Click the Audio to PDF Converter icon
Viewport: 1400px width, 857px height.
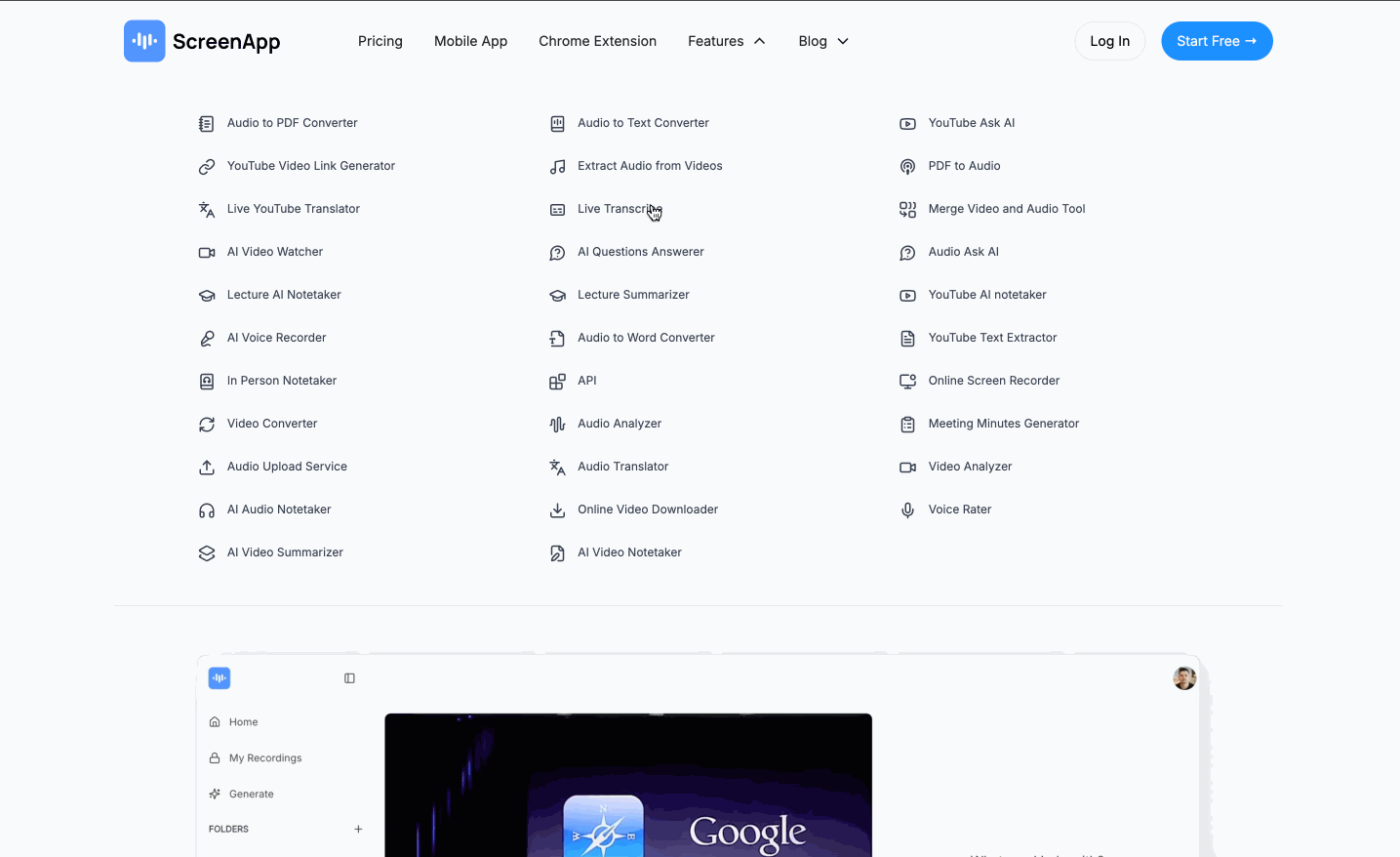coord(206,123)
